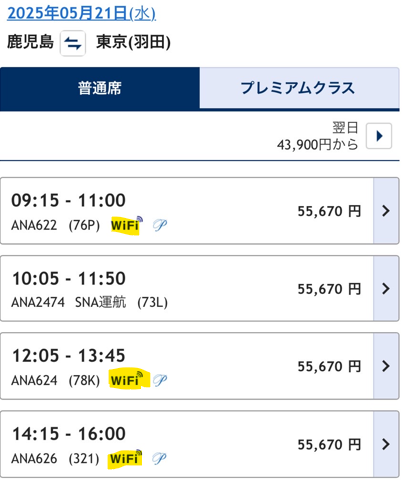
Task: Go to next day fares arrow
Action: point(379,136)
